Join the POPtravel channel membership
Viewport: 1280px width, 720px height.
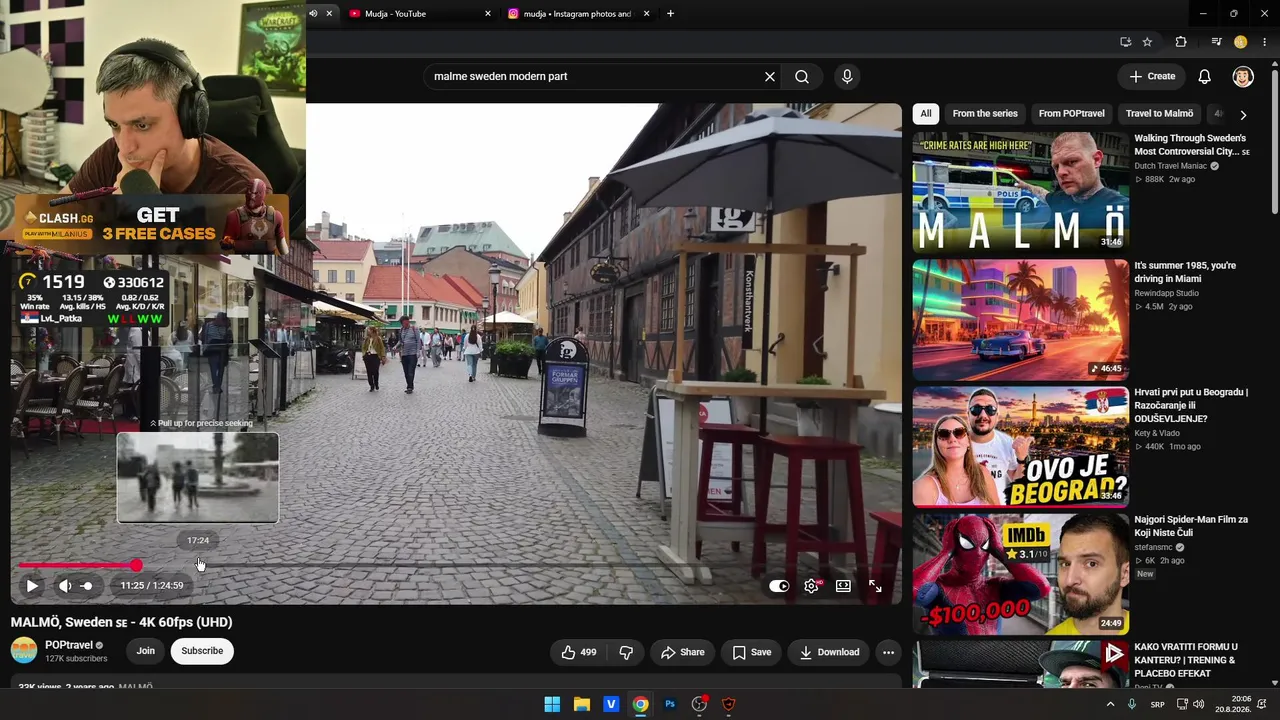[x=146, y=651]
